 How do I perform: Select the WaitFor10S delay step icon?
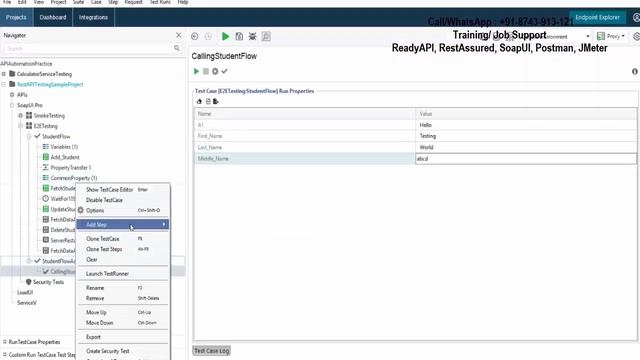pos(46,199)
